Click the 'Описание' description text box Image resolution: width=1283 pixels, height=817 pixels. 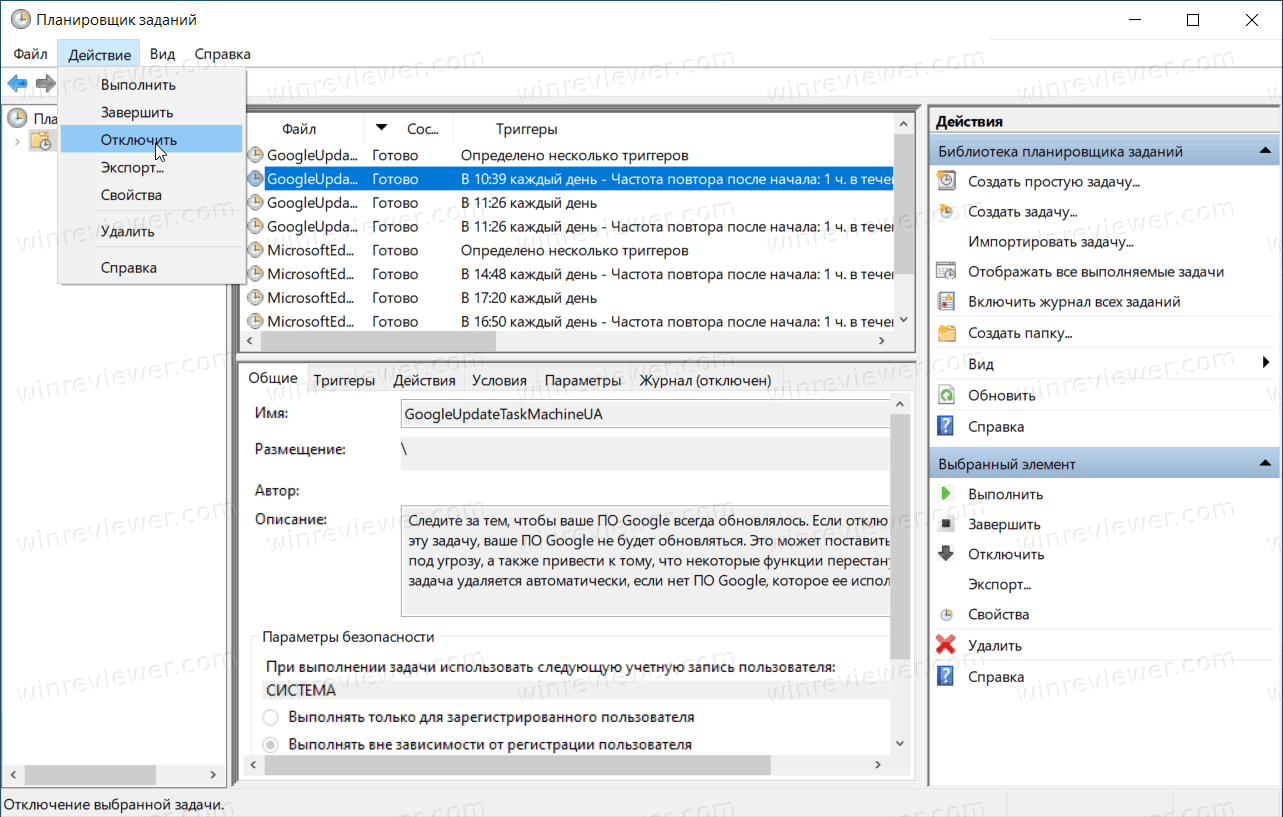tap(645, 560)
